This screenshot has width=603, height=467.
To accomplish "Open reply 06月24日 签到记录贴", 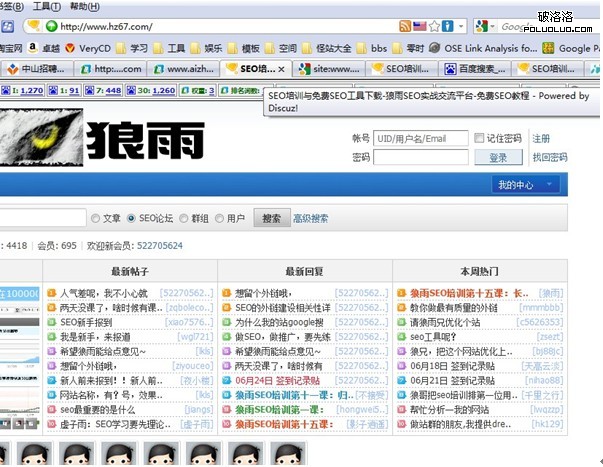I will click(x=278, y=381).
